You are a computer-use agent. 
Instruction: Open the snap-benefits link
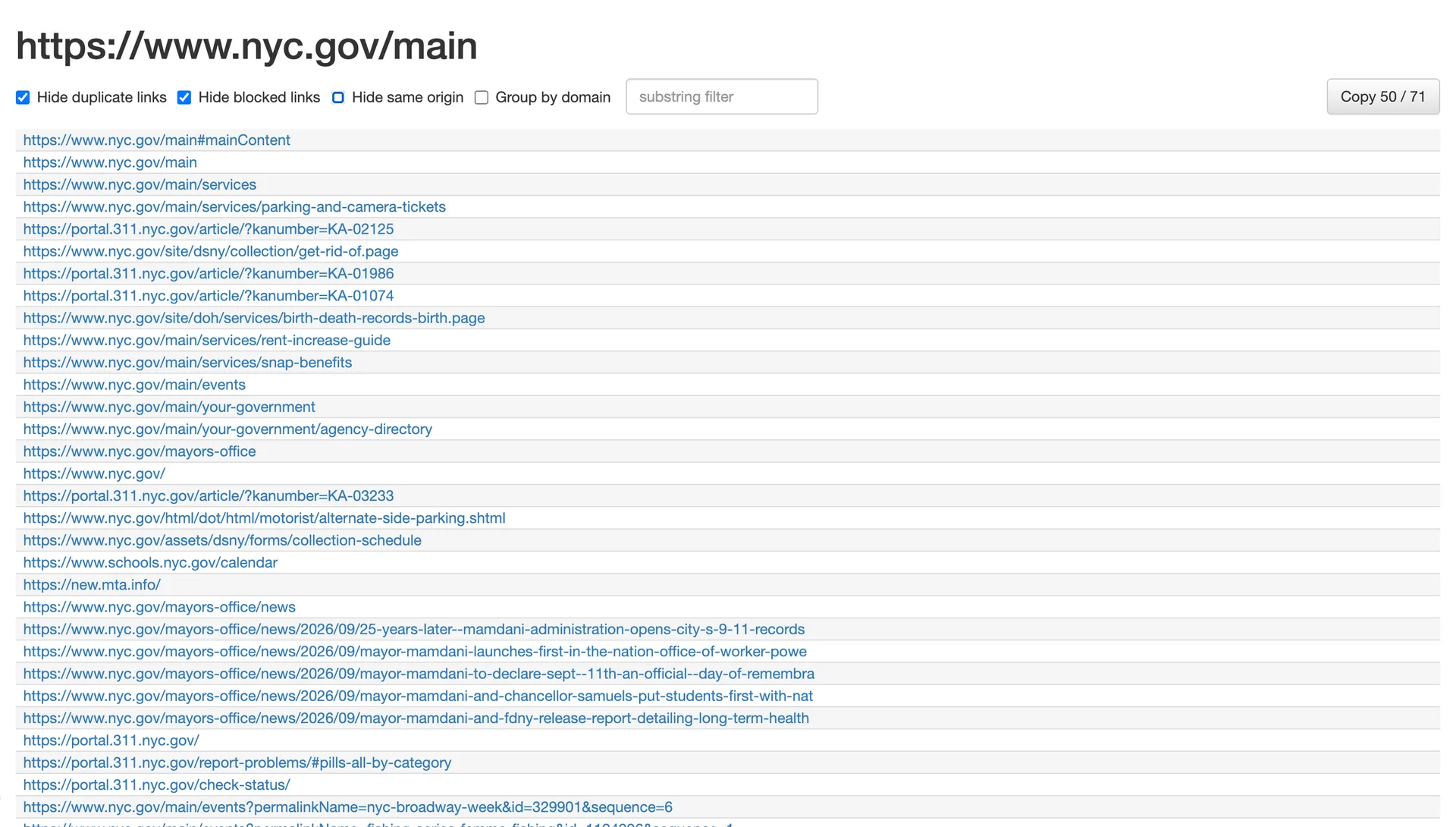tap(187, 363)
